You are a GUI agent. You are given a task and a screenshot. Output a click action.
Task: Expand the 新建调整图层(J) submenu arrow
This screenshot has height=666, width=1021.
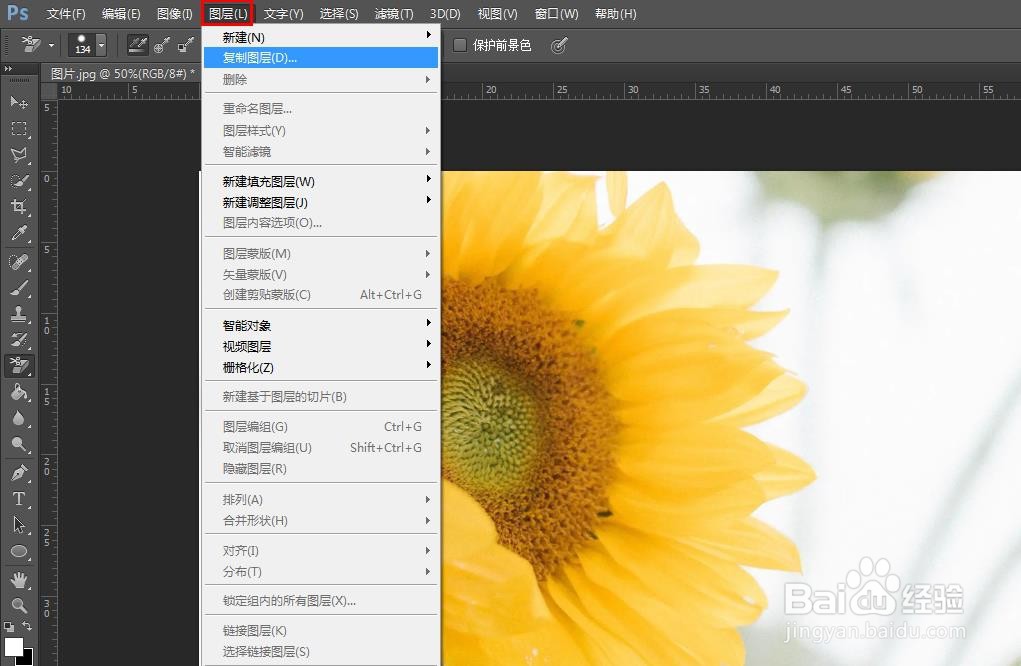tap(428, 199)
